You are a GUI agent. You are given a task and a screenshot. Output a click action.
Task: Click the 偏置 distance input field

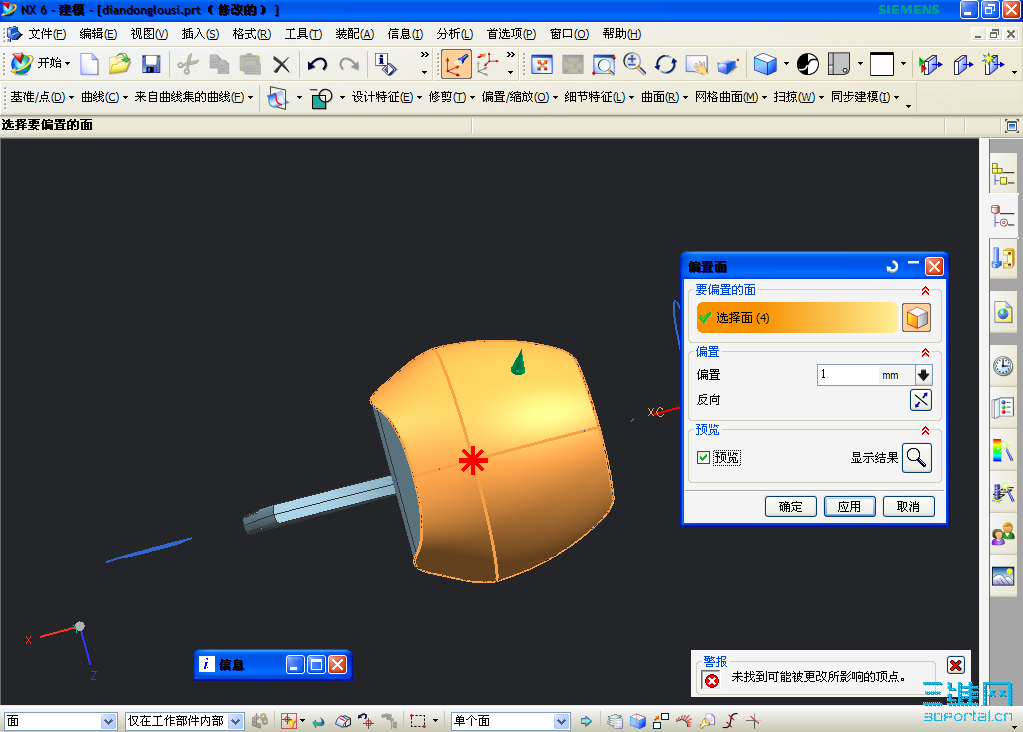(x=848, y=374)
